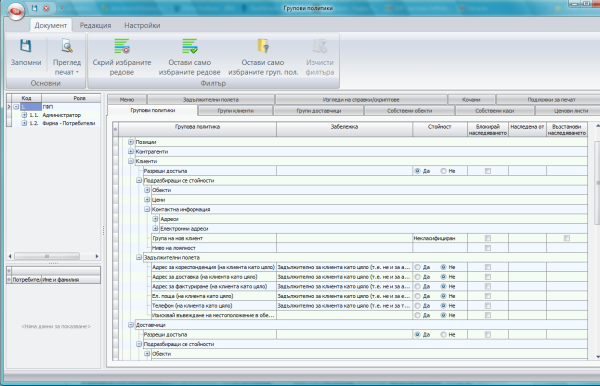Click the red quick access icon in title bar

coord(46,8)
